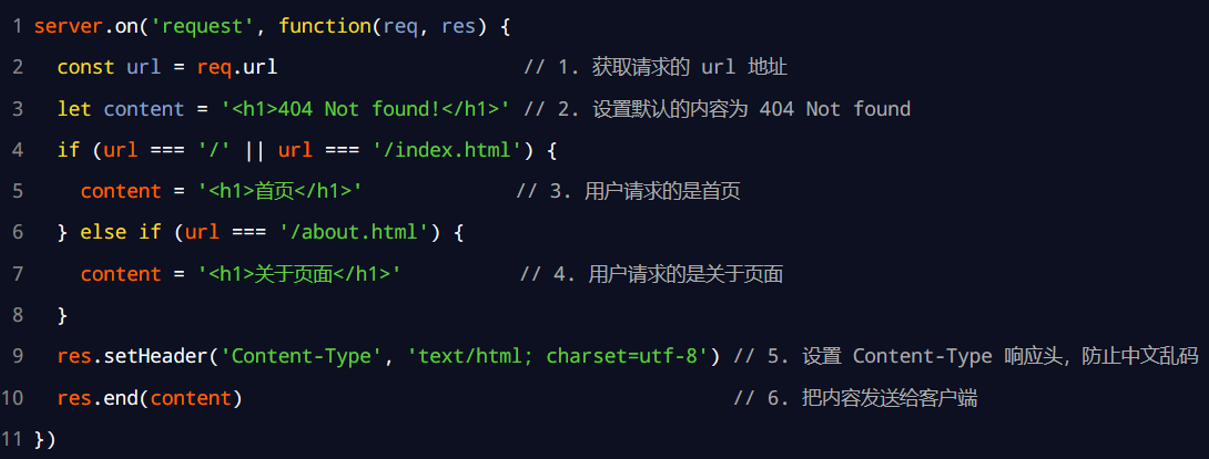Click line number 8 in the gutter
1209x459 pixels.
point(18,315)
